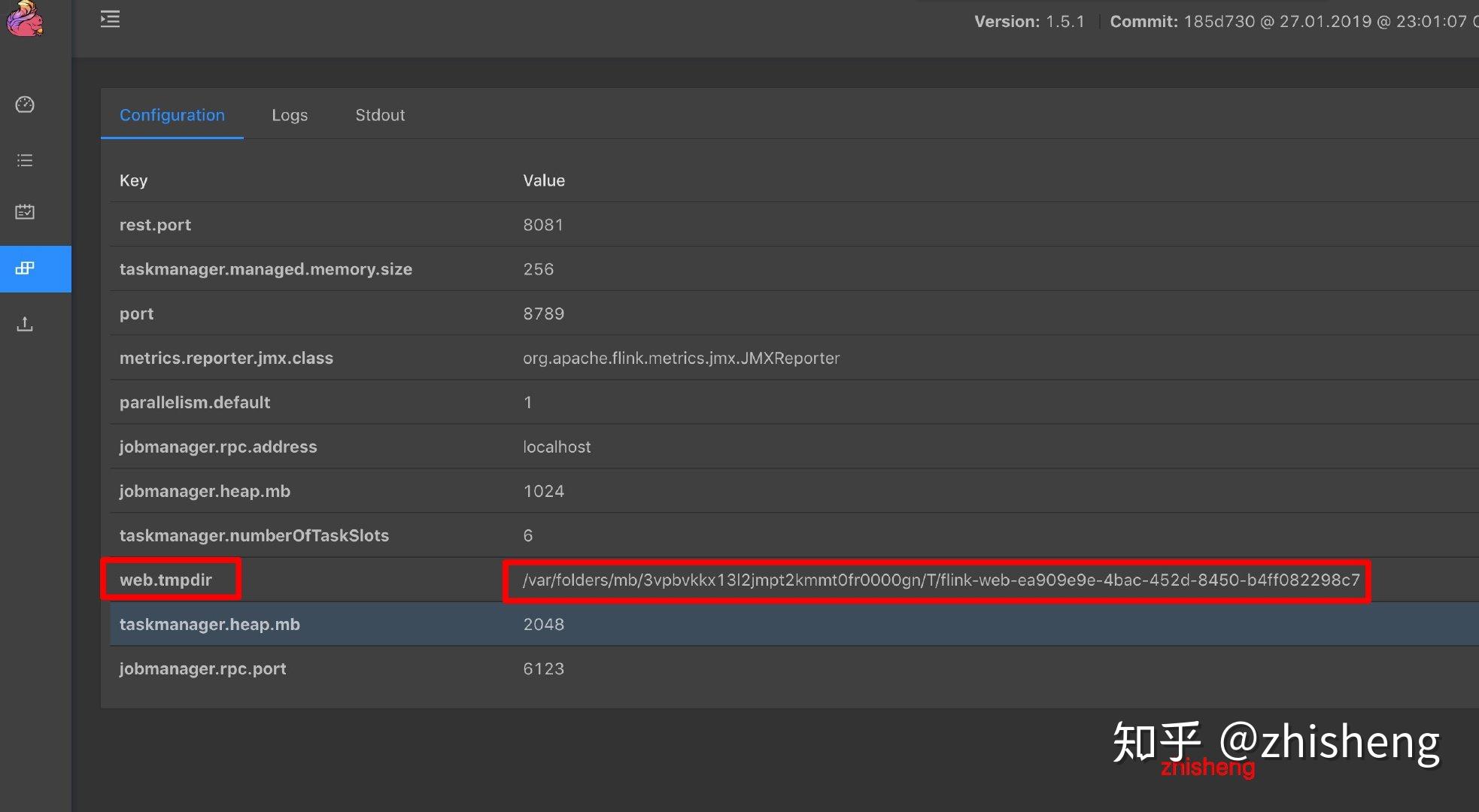Image resolution: width=1479 pixels, height=812 pixels.
Task: Select the Task Managers sidebar icon
Action: (x=25, y=268)
